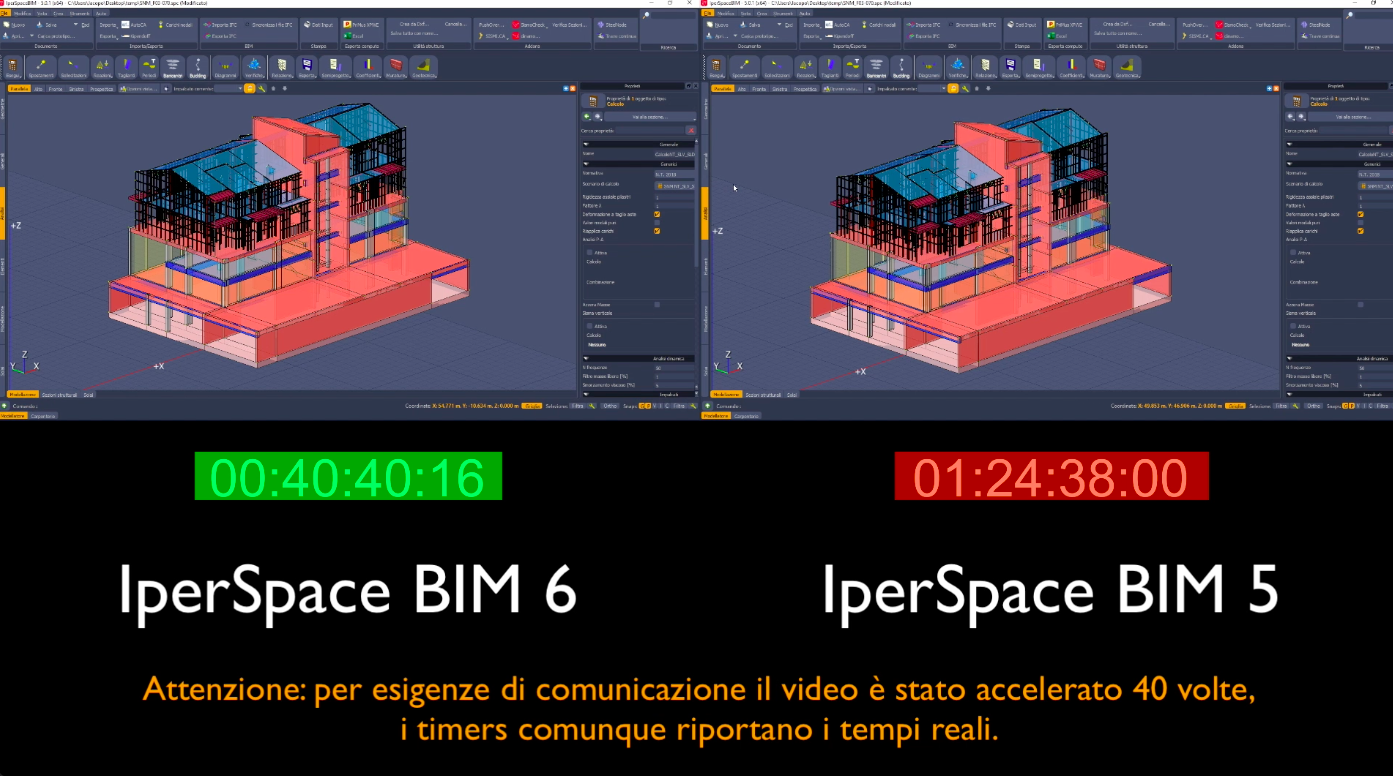Screen dimensions: 1393x776
Task: Click the green back arrow in BIM 6 properties panel
Action: pos(588,117)
